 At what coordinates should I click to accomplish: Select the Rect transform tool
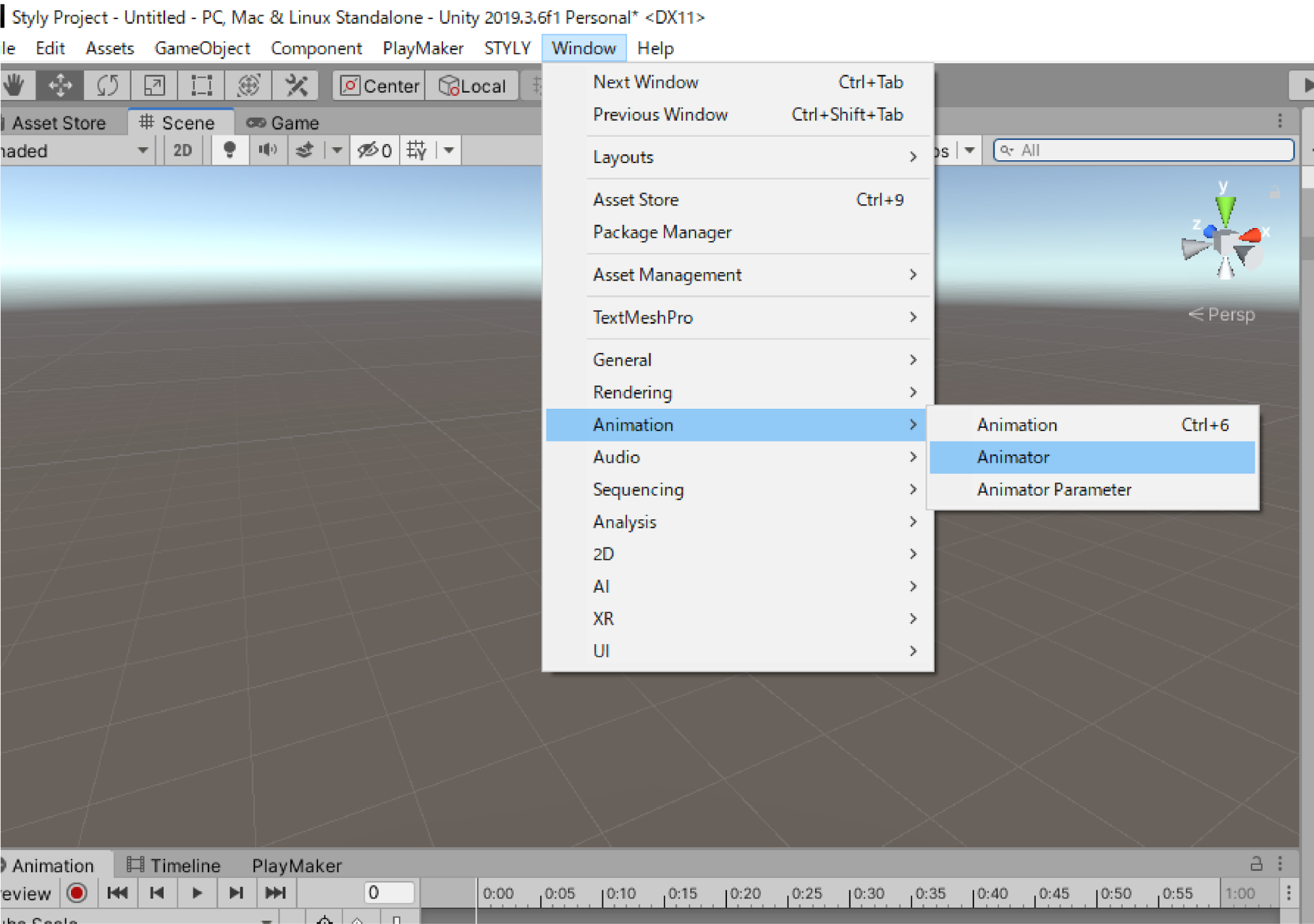[x=201, y=85]
